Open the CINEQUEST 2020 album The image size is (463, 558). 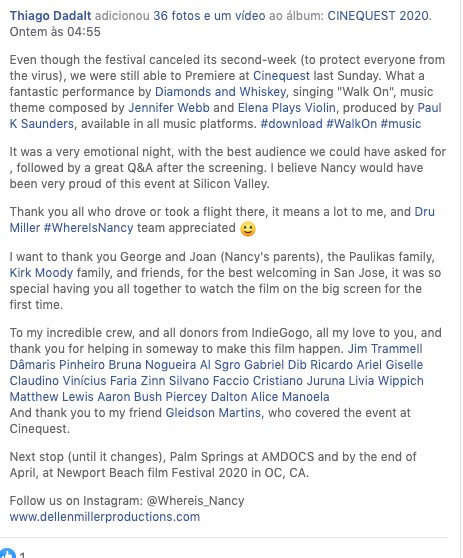click(378, 16)
